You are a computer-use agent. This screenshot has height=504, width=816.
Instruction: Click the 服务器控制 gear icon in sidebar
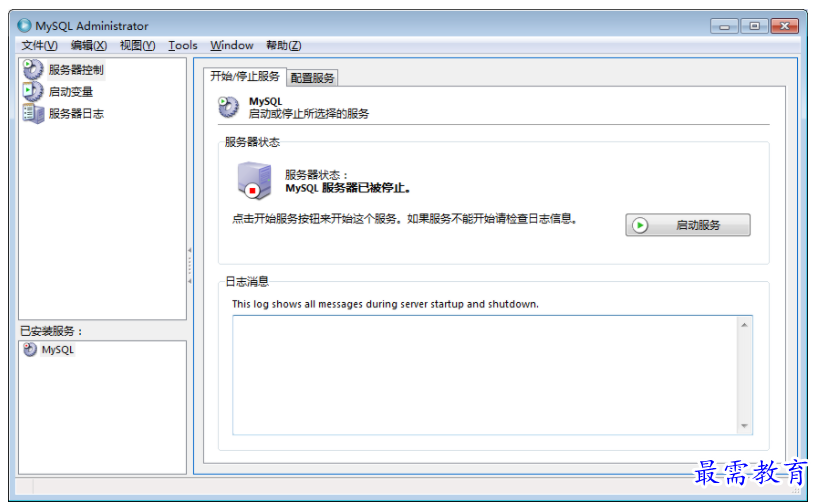[x=33, y=69]
